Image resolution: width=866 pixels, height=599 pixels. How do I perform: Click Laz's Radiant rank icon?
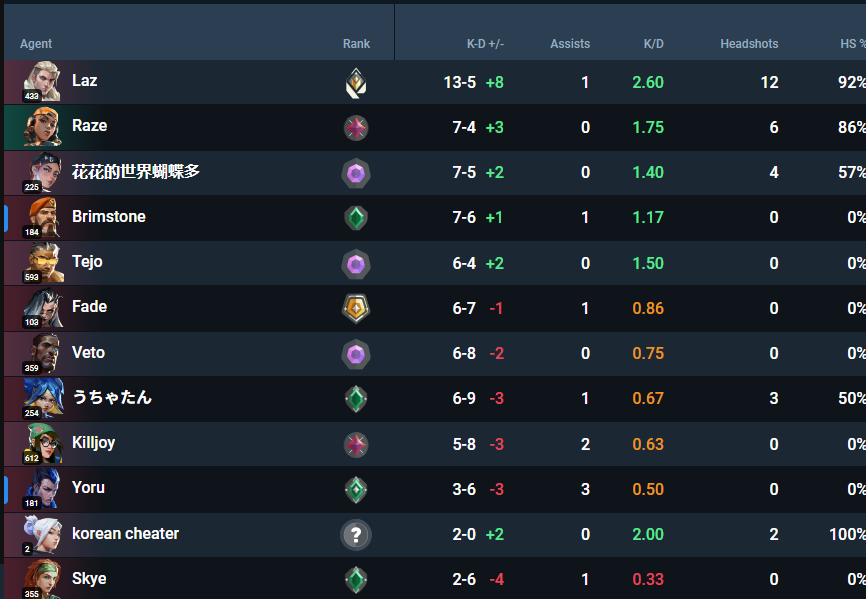pyautogui.click(x=355, y=82)
